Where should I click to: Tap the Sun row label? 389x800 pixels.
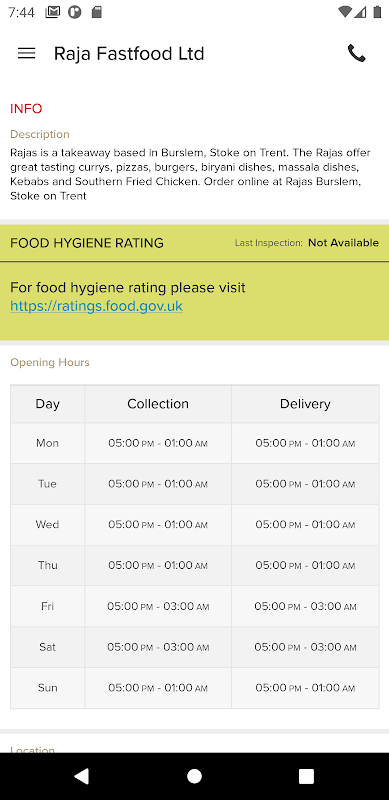(47, 688)
